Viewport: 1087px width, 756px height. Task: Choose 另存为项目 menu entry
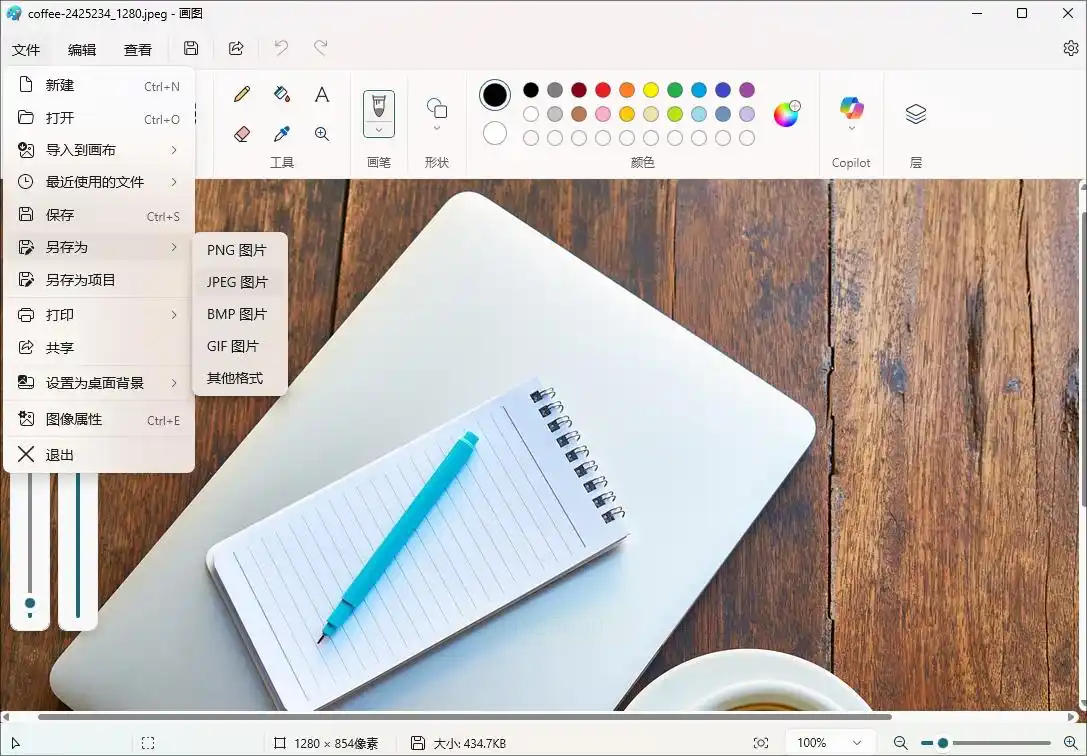pos(99,280)
